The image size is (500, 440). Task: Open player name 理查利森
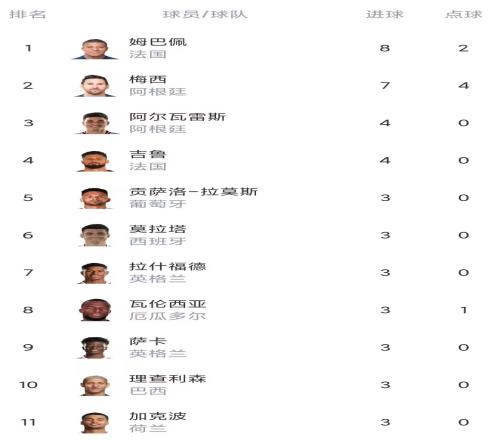pyautogui.click(x=168, y=379)
